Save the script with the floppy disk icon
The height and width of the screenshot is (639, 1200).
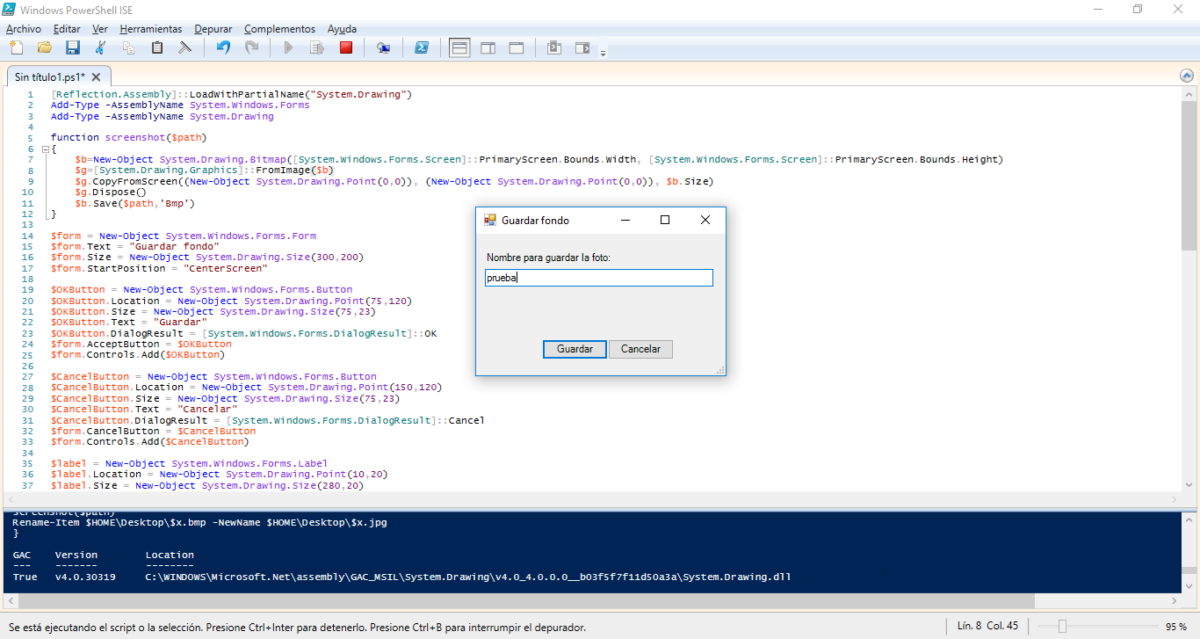coord(72,47)
